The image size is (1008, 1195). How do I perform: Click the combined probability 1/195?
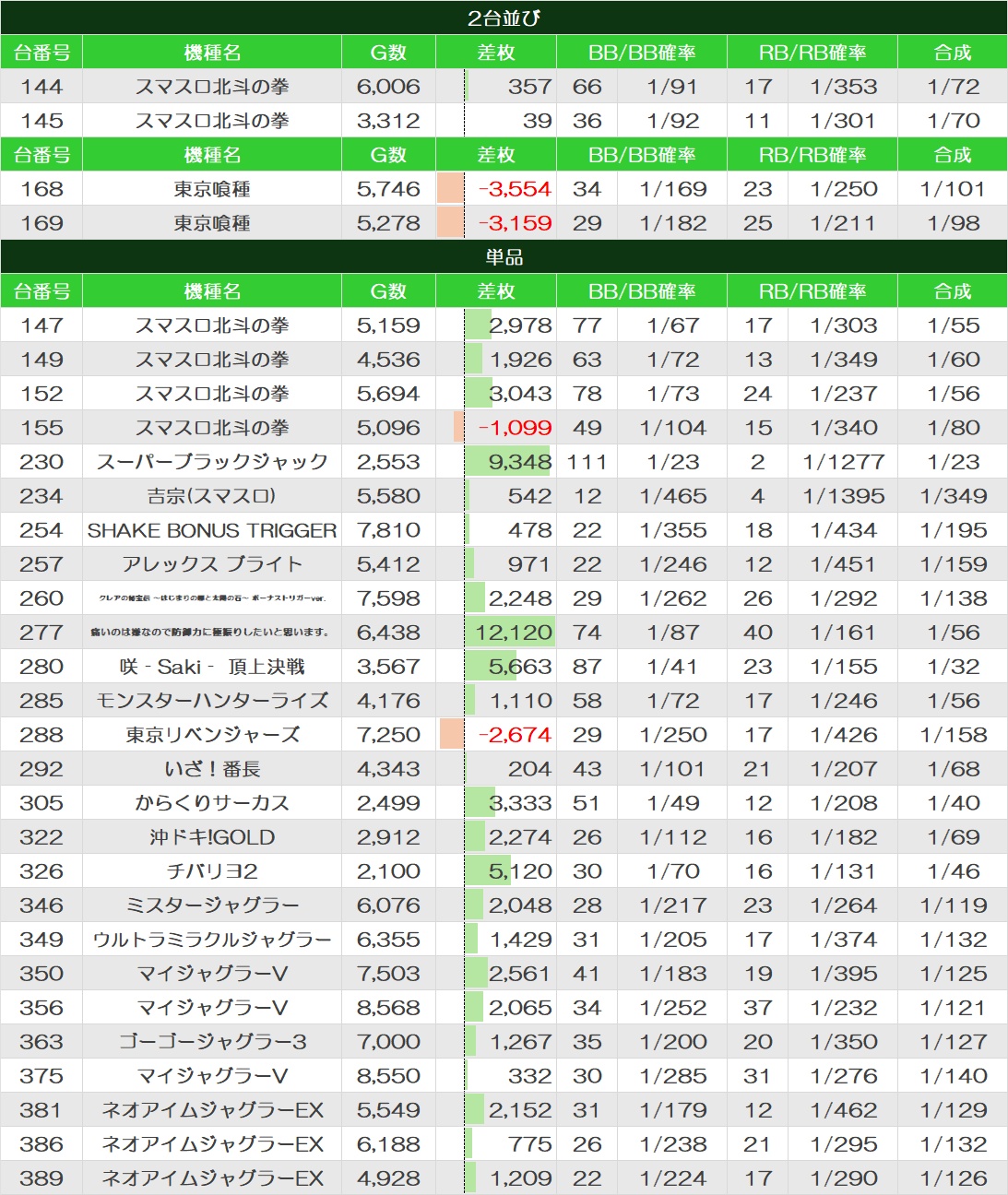[953, 530]
